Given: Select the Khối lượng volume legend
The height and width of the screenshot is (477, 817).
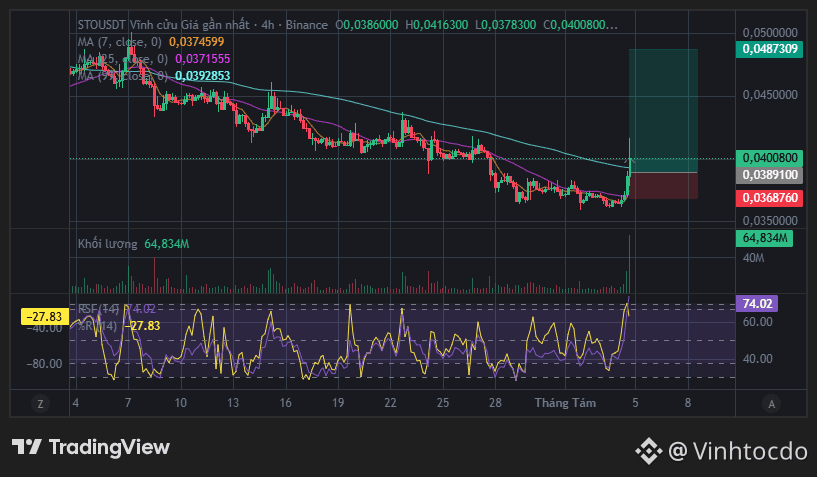Looking at the screenshot, I should tap(107, 244).
